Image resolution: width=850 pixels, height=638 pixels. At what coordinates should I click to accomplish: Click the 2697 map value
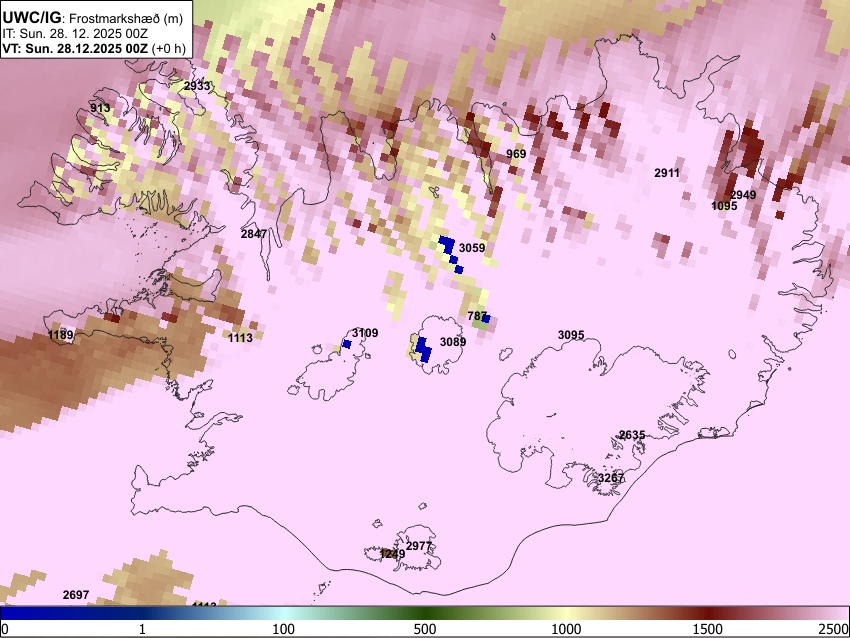(76, 595)
